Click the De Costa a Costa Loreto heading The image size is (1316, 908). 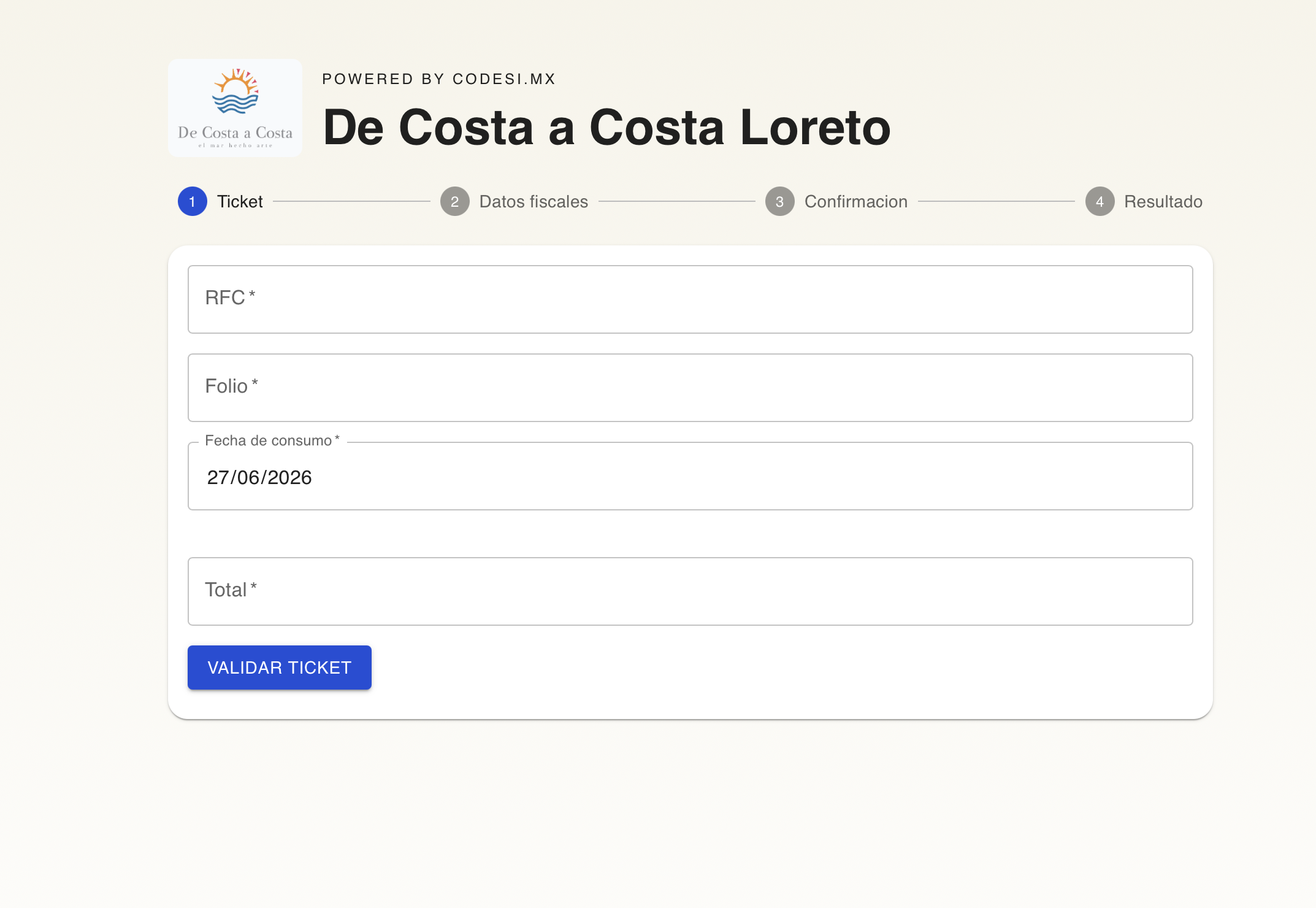[x=606, y=128]
